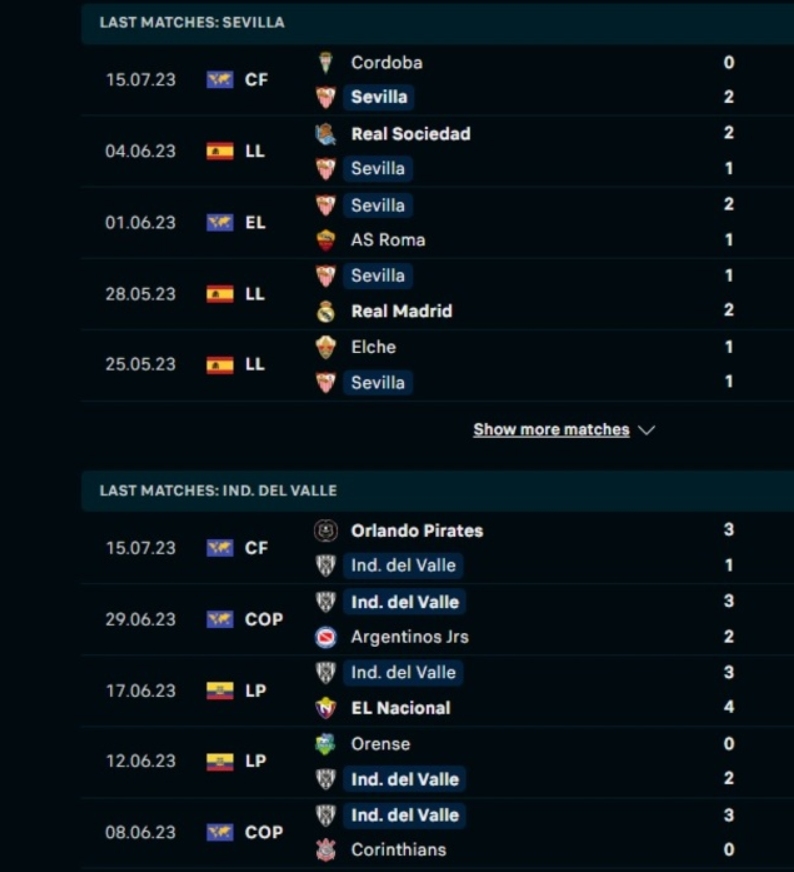Click the Real Sociedad club crest
Image resolution: width=794 pixels, height=872 pixels.
pyautogui.click(x=326, y=134)
